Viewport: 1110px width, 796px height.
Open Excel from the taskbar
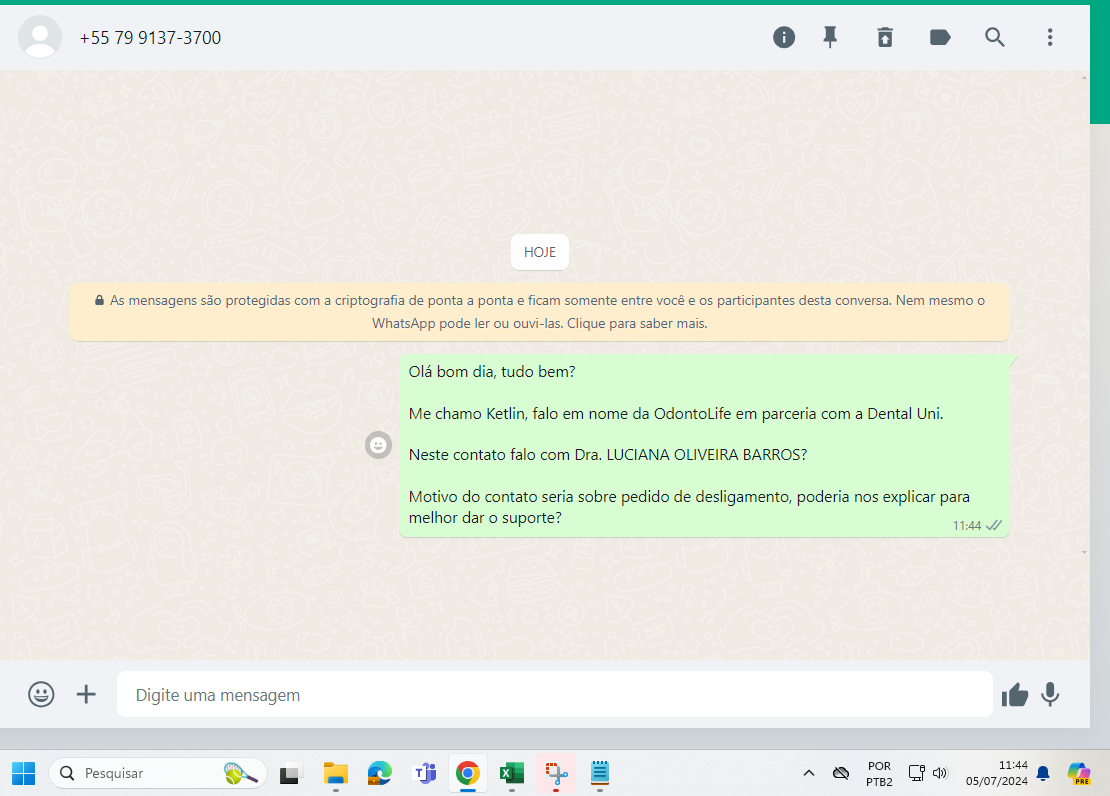(511, 773)
